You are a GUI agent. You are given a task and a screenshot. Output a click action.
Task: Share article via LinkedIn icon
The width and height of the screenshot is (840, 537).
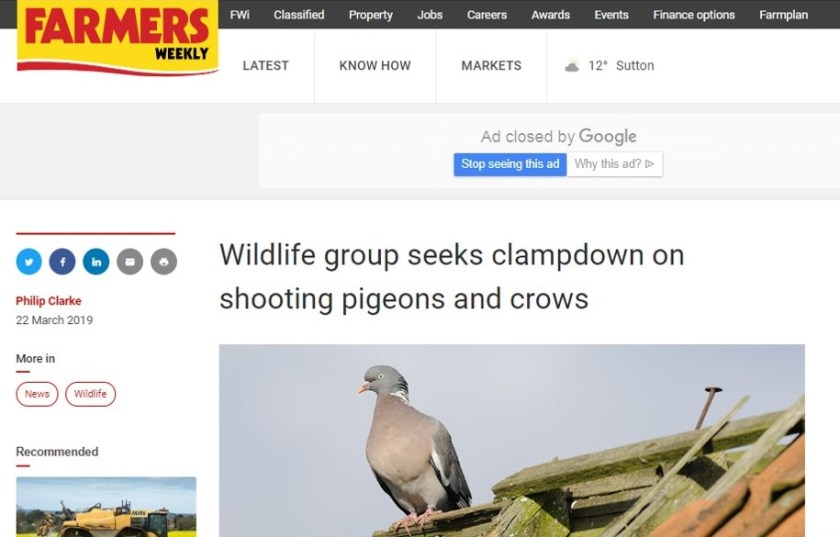[x=96, y=262]
